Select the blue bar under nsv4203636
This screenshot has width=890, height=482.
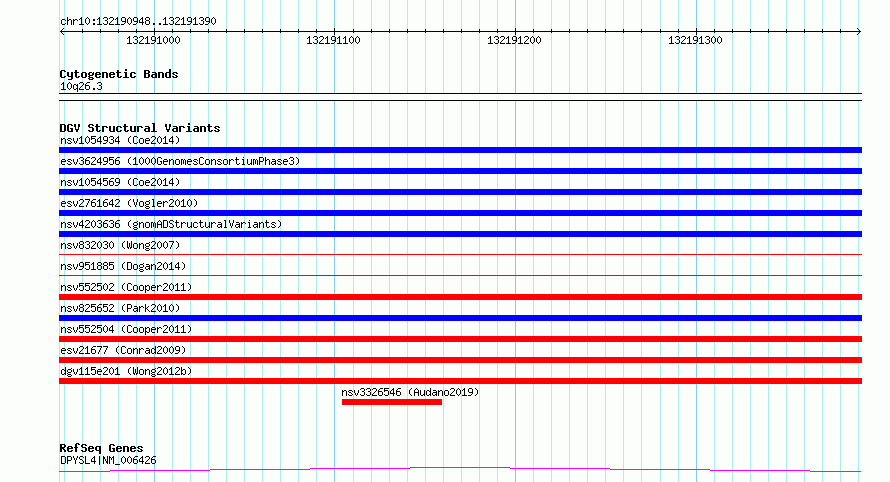(x=460, y=234)
